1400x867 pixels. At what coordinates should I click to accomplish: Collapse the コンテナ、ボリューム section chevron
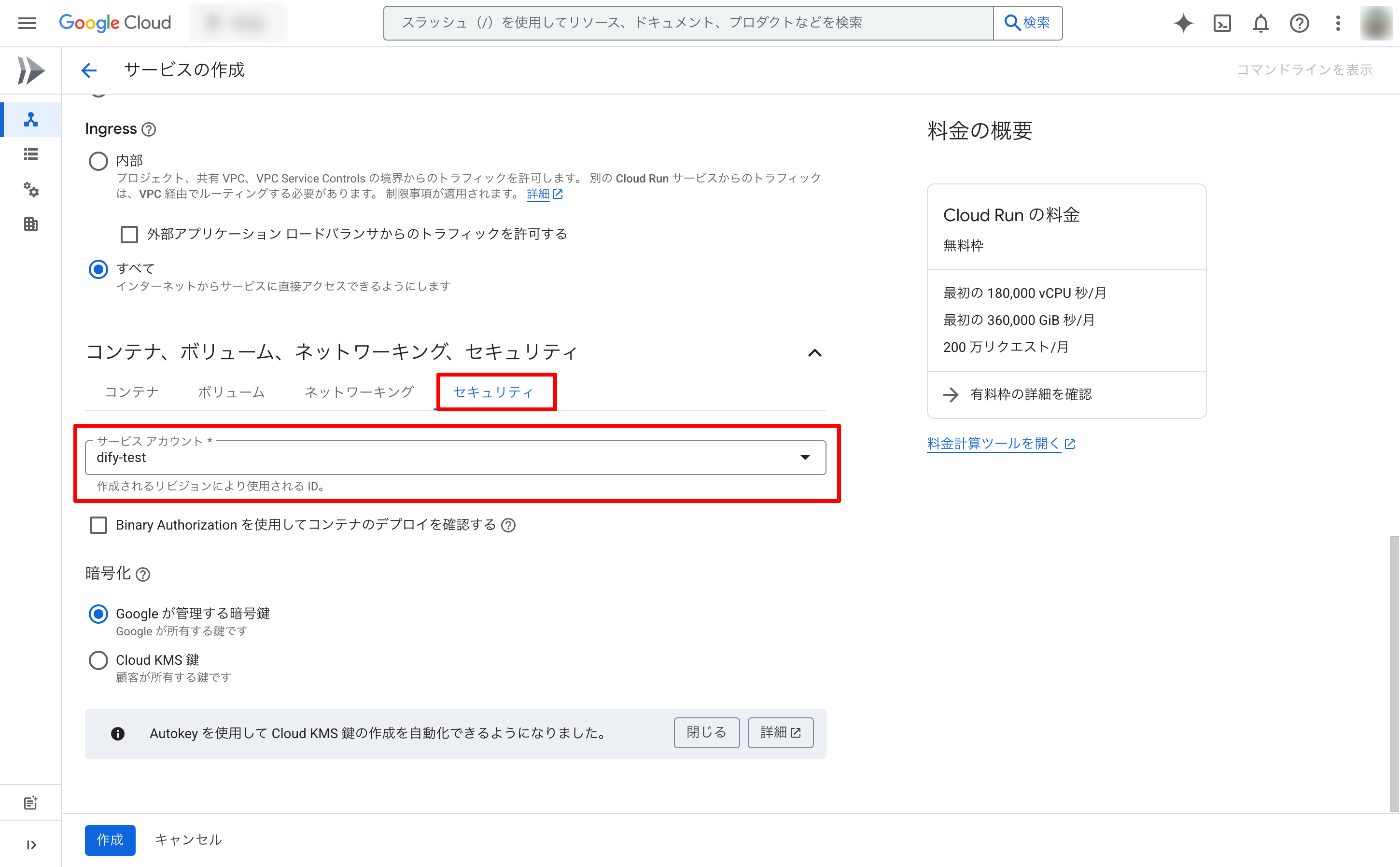tap(814, 353)
